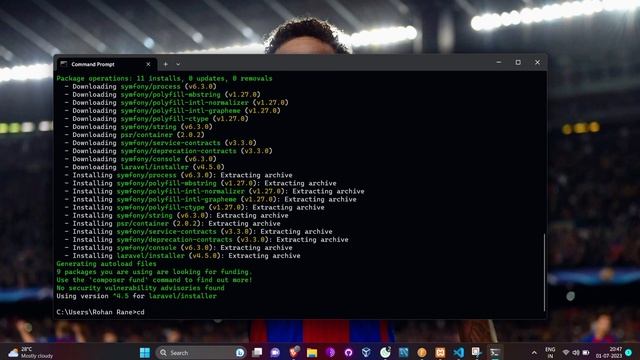640x360 pixels.
Task: Open the clock showing 20:47
Action: click(x=609, y=353)
